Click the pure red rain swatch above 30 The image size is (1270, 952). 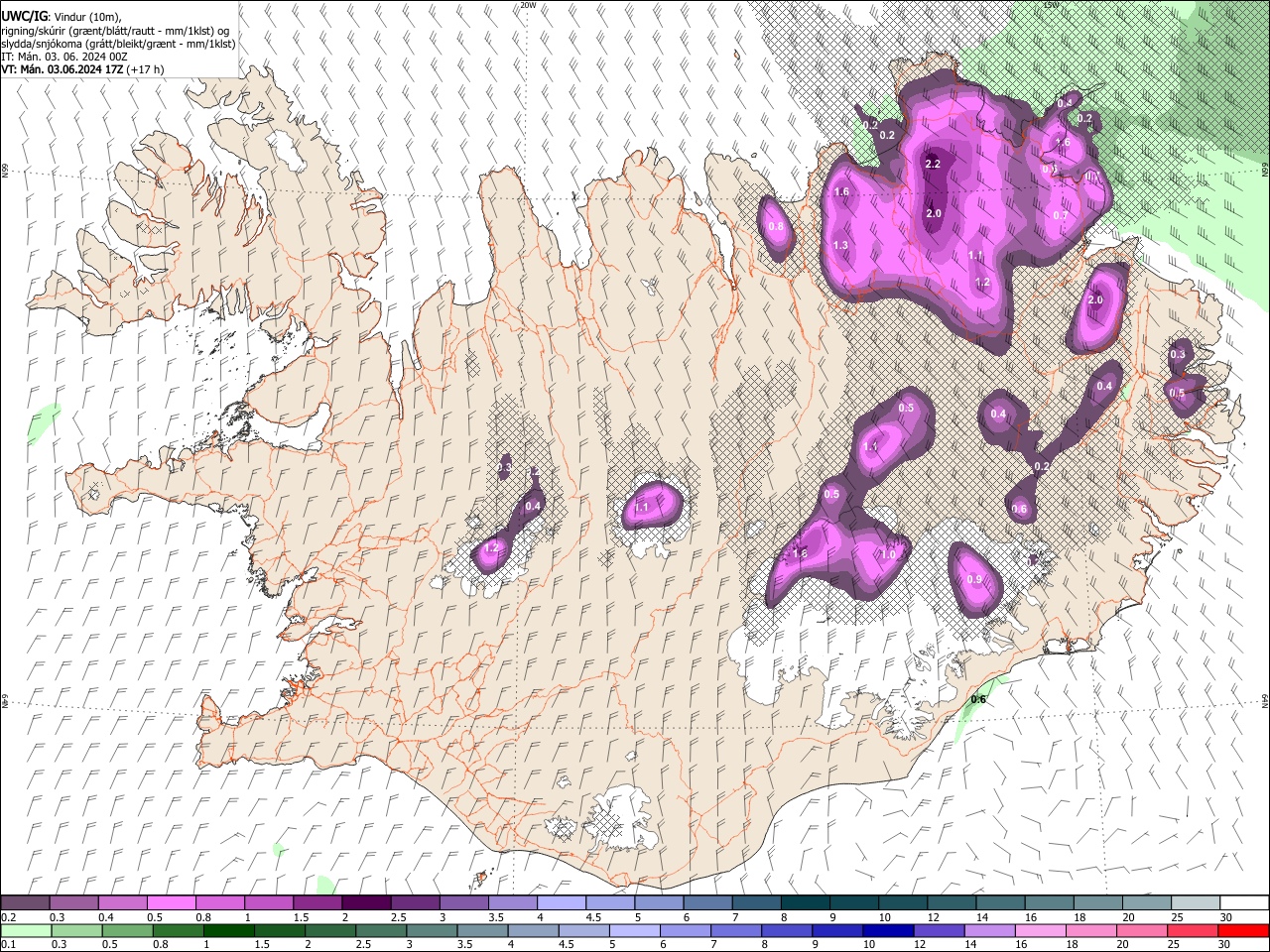(1242, 930)
